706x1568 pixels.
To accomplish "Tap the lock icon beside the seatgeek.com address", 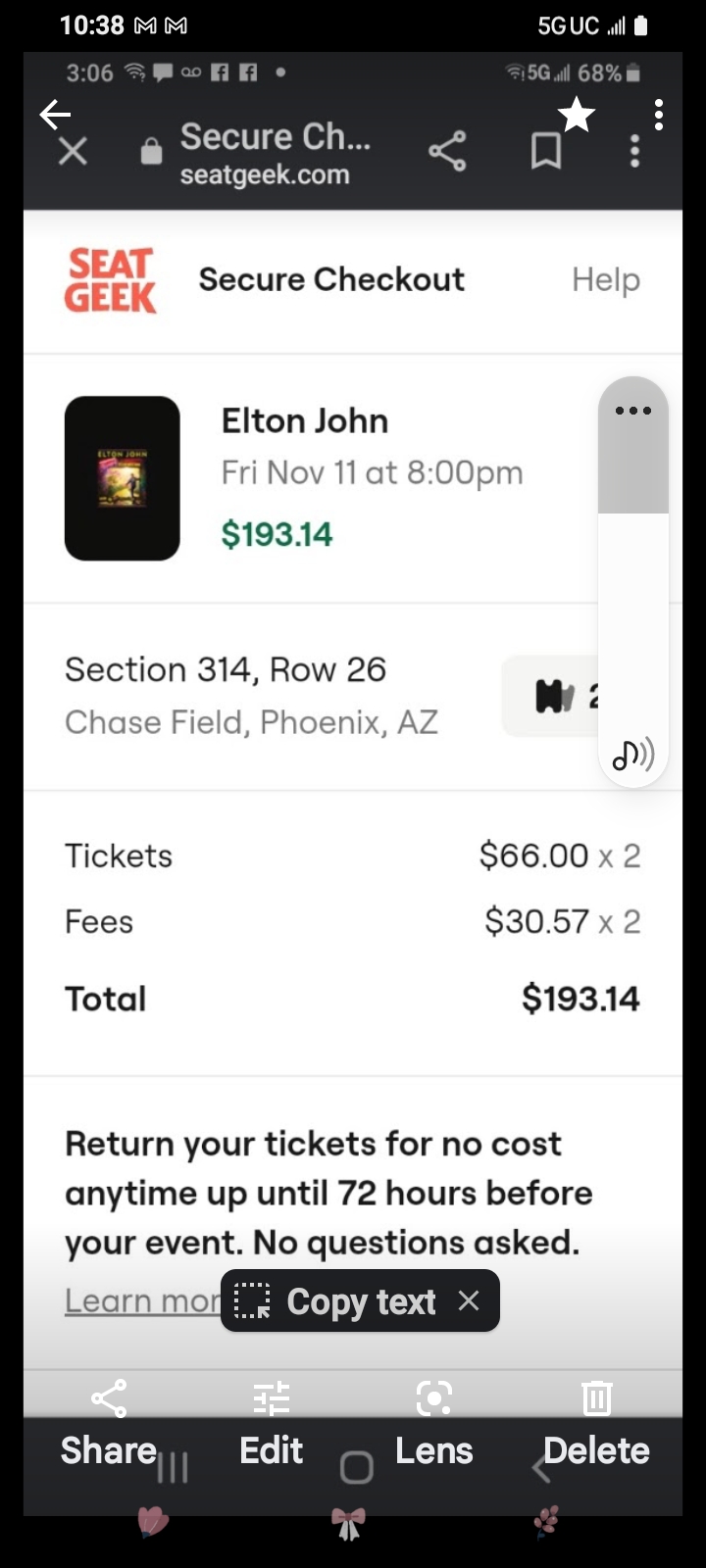I will pos(151,152).
